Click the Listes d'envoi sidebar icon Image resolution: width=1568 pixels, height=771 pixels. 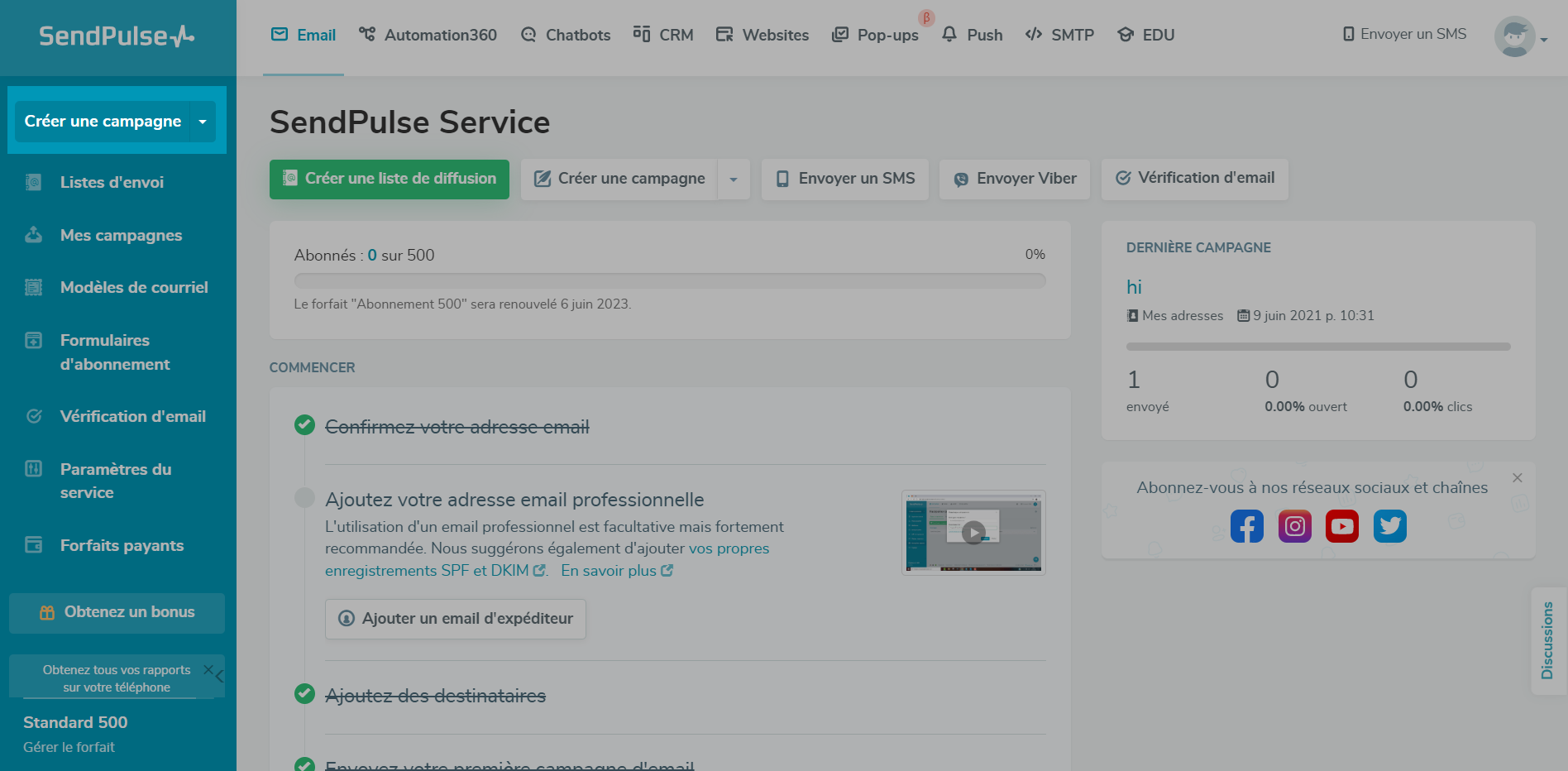click(x=33, y=182)
